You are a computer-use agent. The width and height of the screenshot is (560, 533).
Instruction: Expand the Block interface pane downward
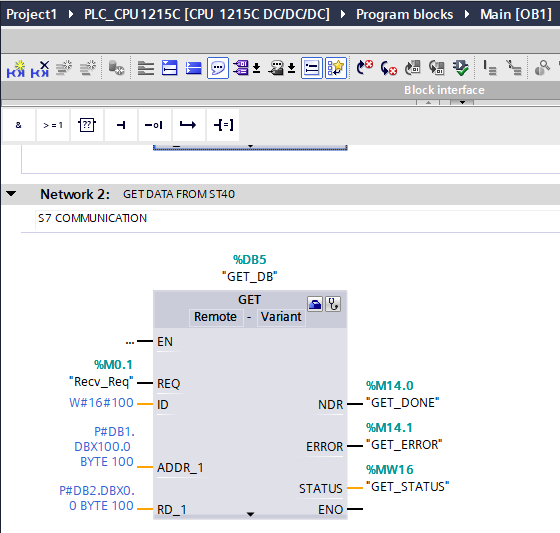coord(462,103)
